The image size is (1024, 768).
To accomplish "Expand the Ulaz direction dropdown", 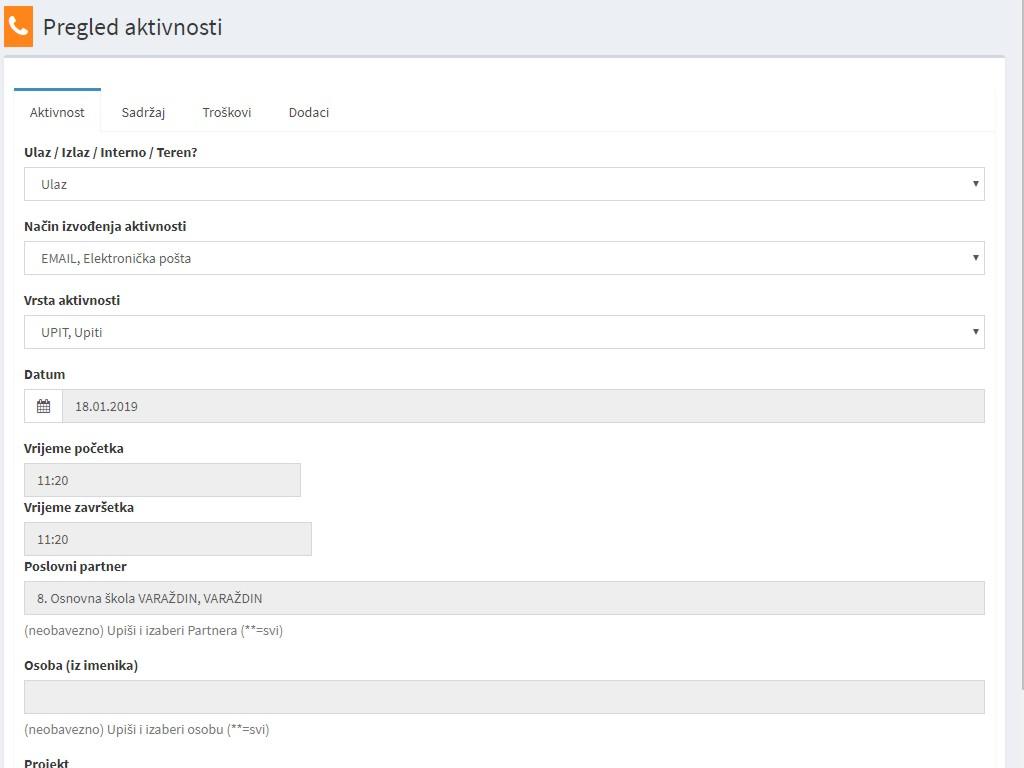I will pyautogui.click(x=504, y=184).
